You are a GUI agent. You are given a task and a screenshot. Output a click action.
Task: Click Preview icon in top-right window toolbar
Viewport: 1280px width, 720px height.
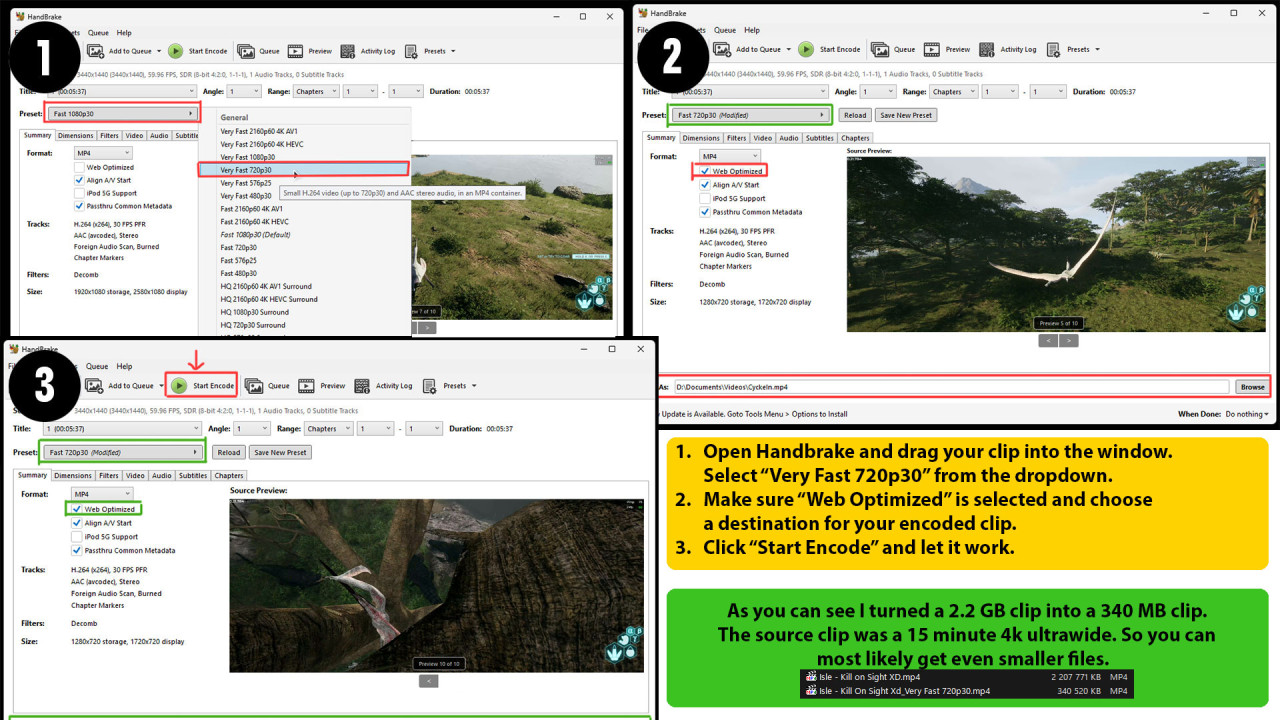932,49
